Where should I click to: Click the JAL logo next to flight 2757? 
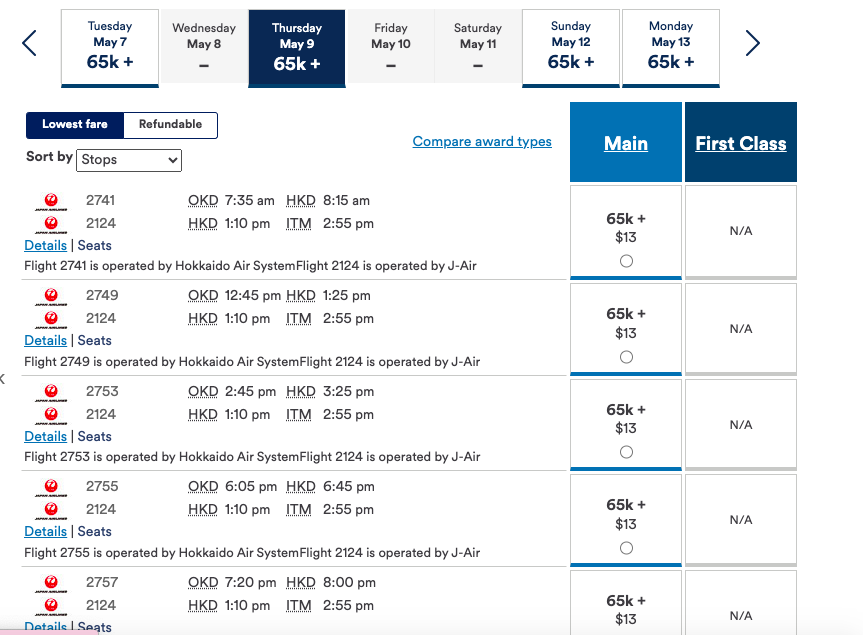click(x=49, y=584)
